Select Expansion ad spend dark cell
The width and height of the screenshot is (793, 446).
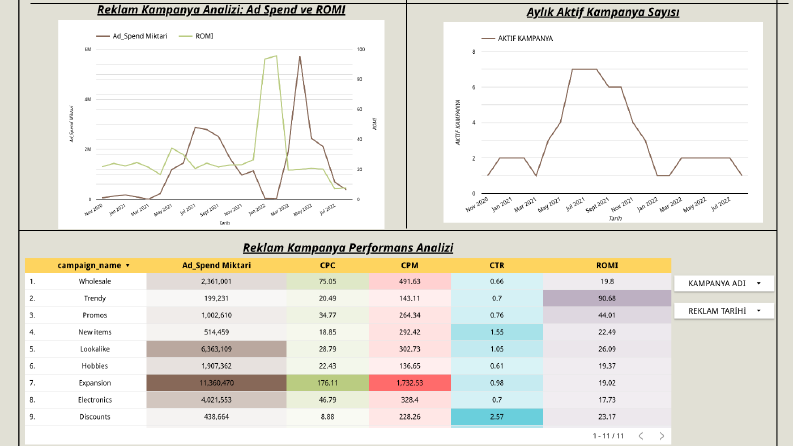(x=216, y=383)
